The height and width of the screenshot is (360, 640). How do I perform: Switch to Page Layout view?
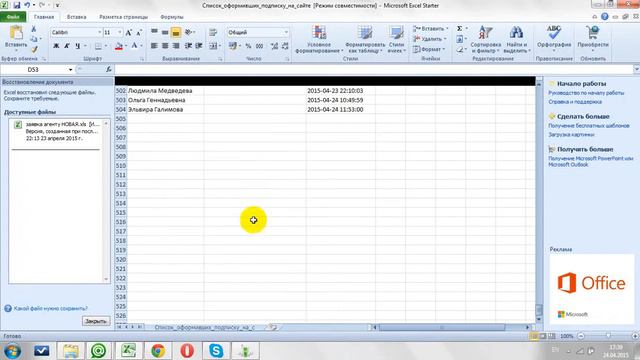pos(543,336)
